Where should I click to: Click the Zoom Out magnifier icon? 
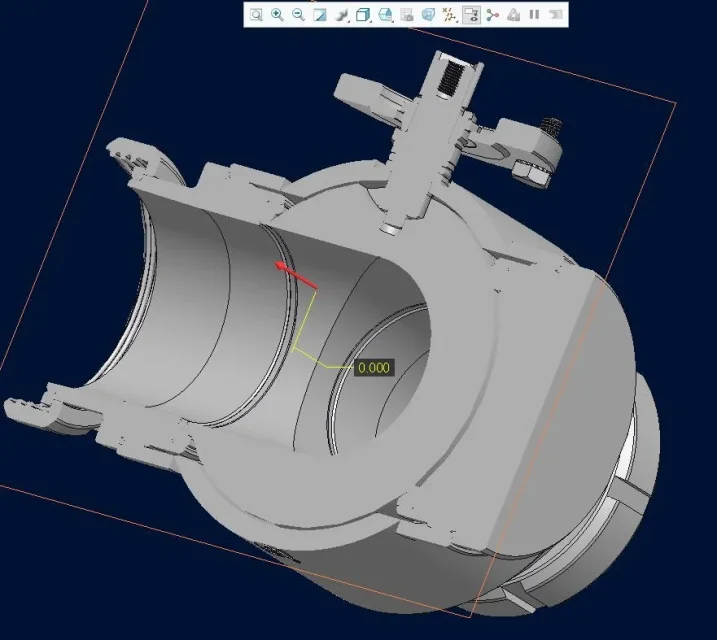click(298, 15)
